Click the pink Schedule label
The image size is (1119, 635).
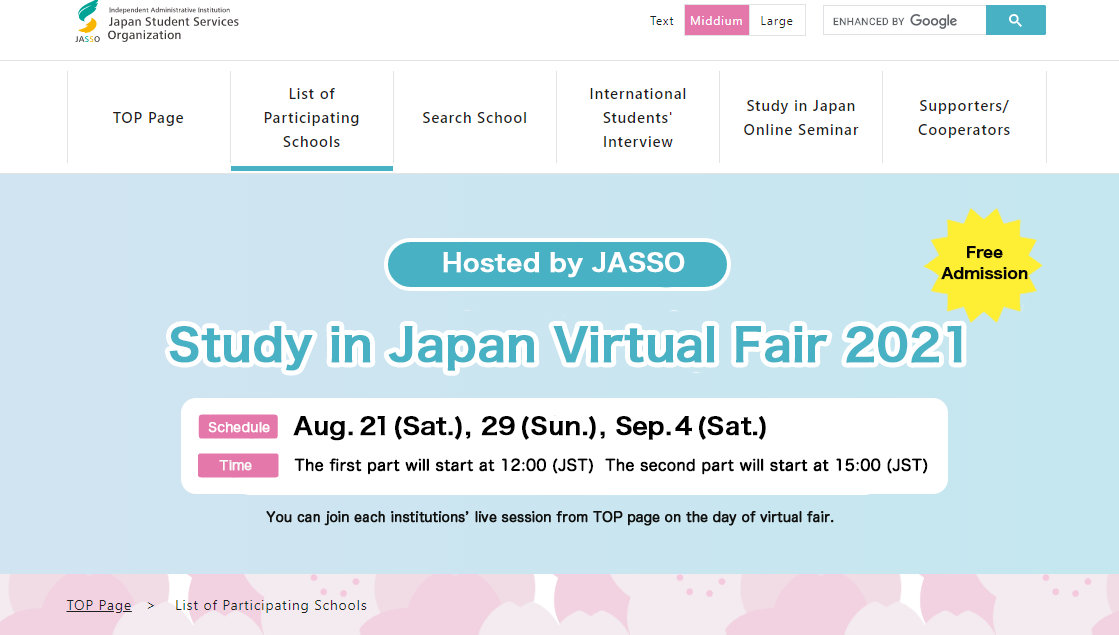[238, 427]
